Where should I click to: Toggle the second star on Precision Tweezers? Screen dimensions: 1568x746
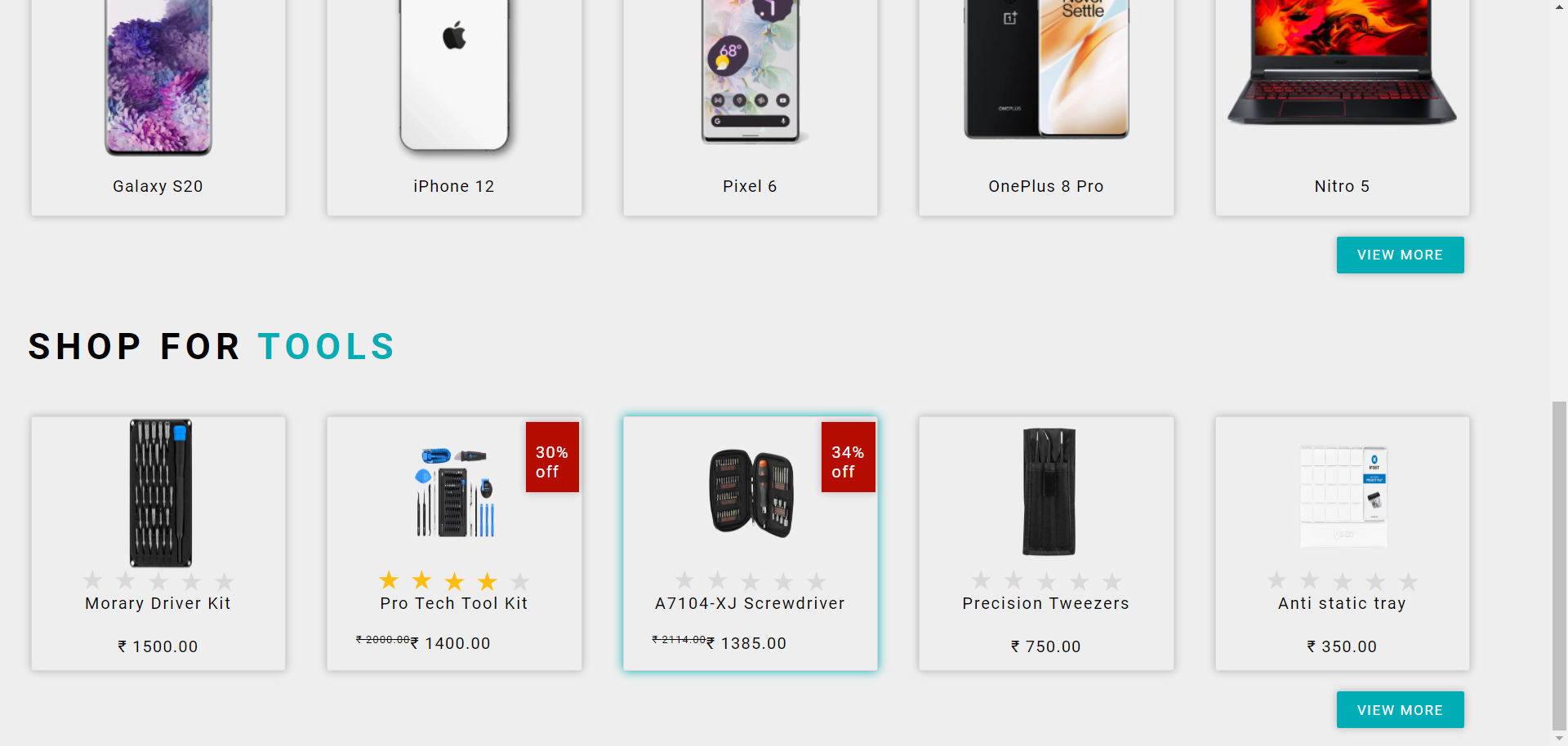(1013, 580)
